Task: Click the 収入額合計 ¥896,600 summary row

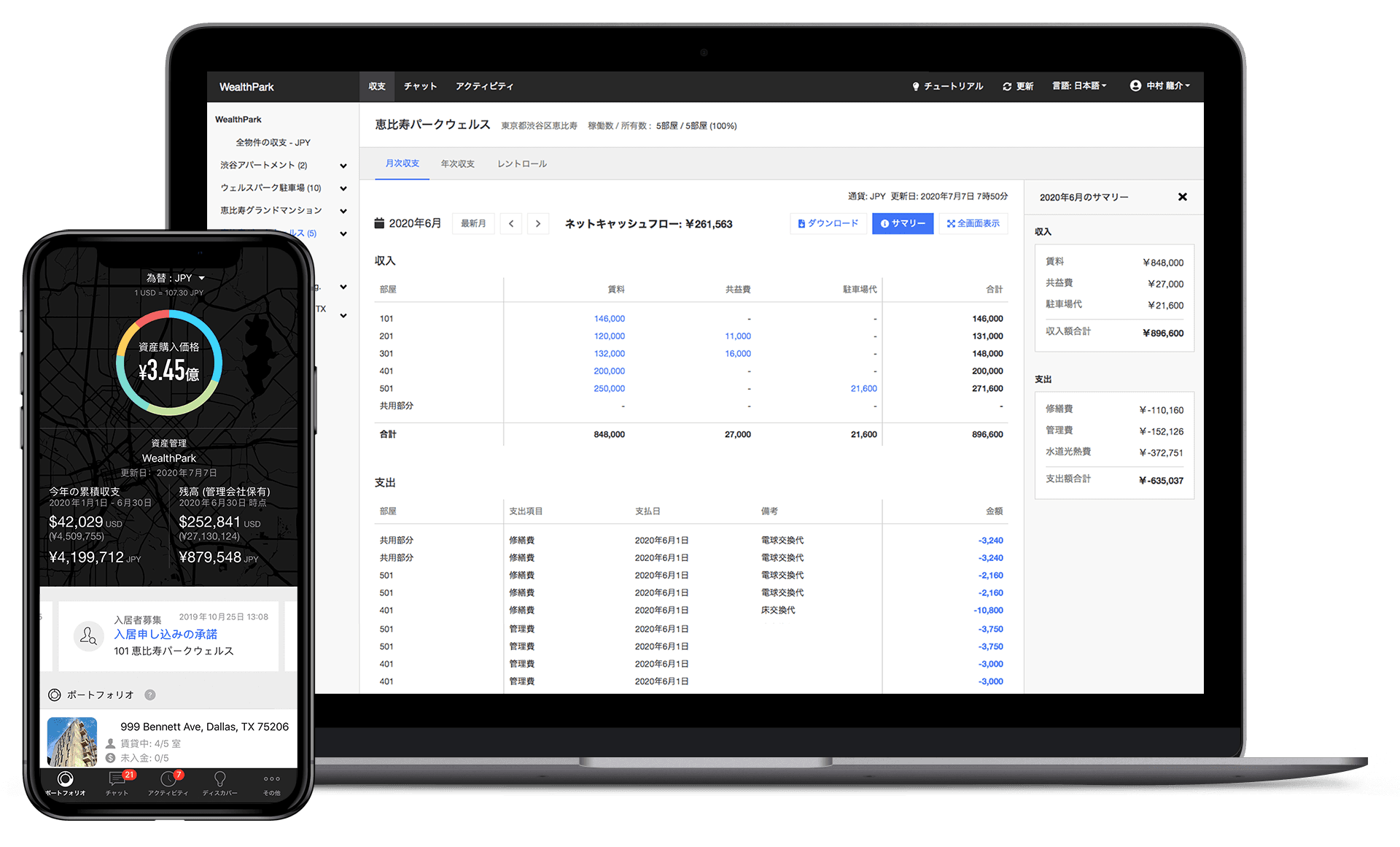Action: [1114, 333]
